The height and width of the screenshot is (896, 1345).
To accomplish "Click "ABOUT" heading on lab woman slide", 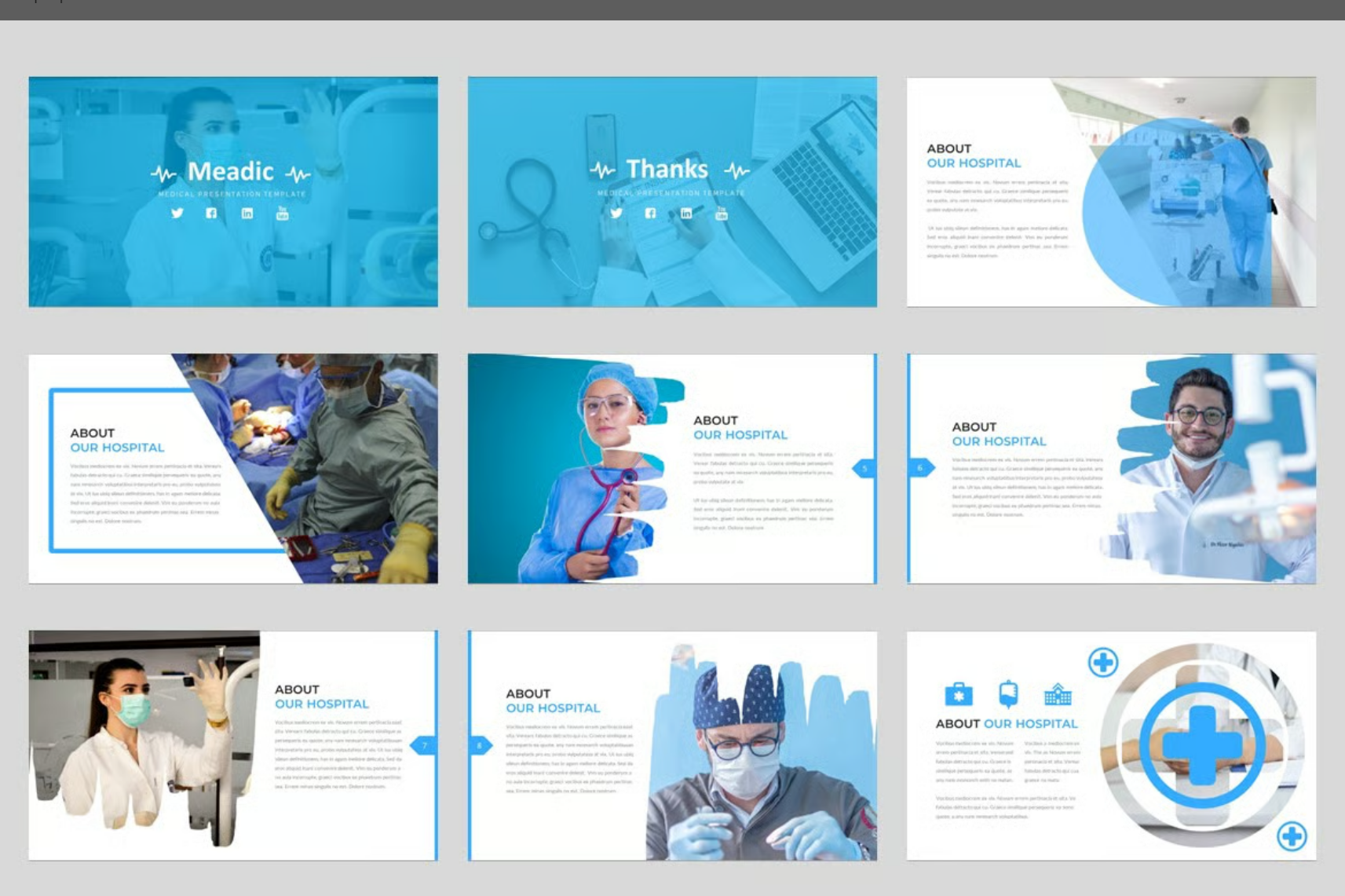I will tap(297, 689).
